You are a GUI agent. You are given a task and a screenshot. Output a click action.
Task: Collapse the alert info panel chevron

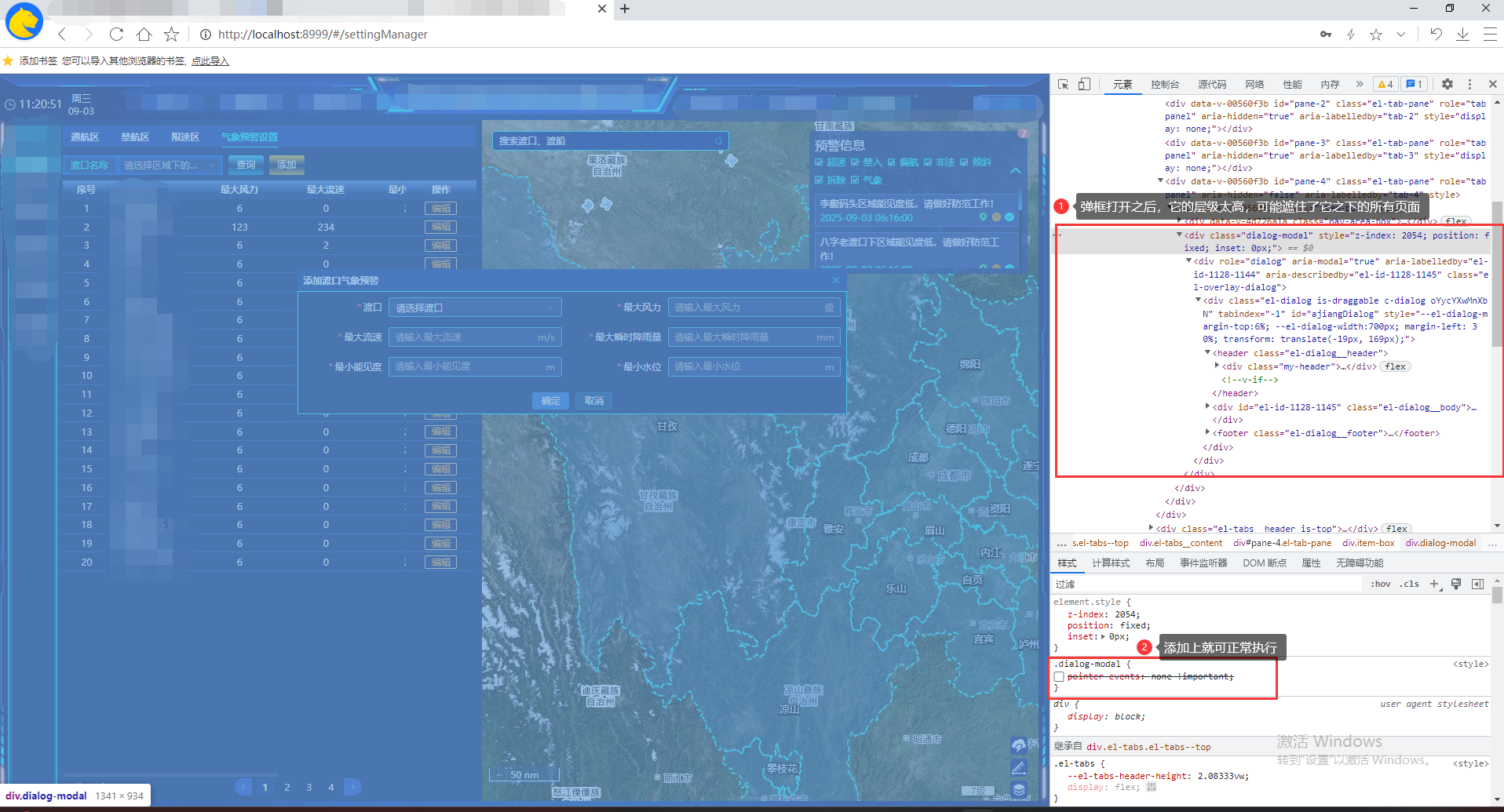(1015, 170)
